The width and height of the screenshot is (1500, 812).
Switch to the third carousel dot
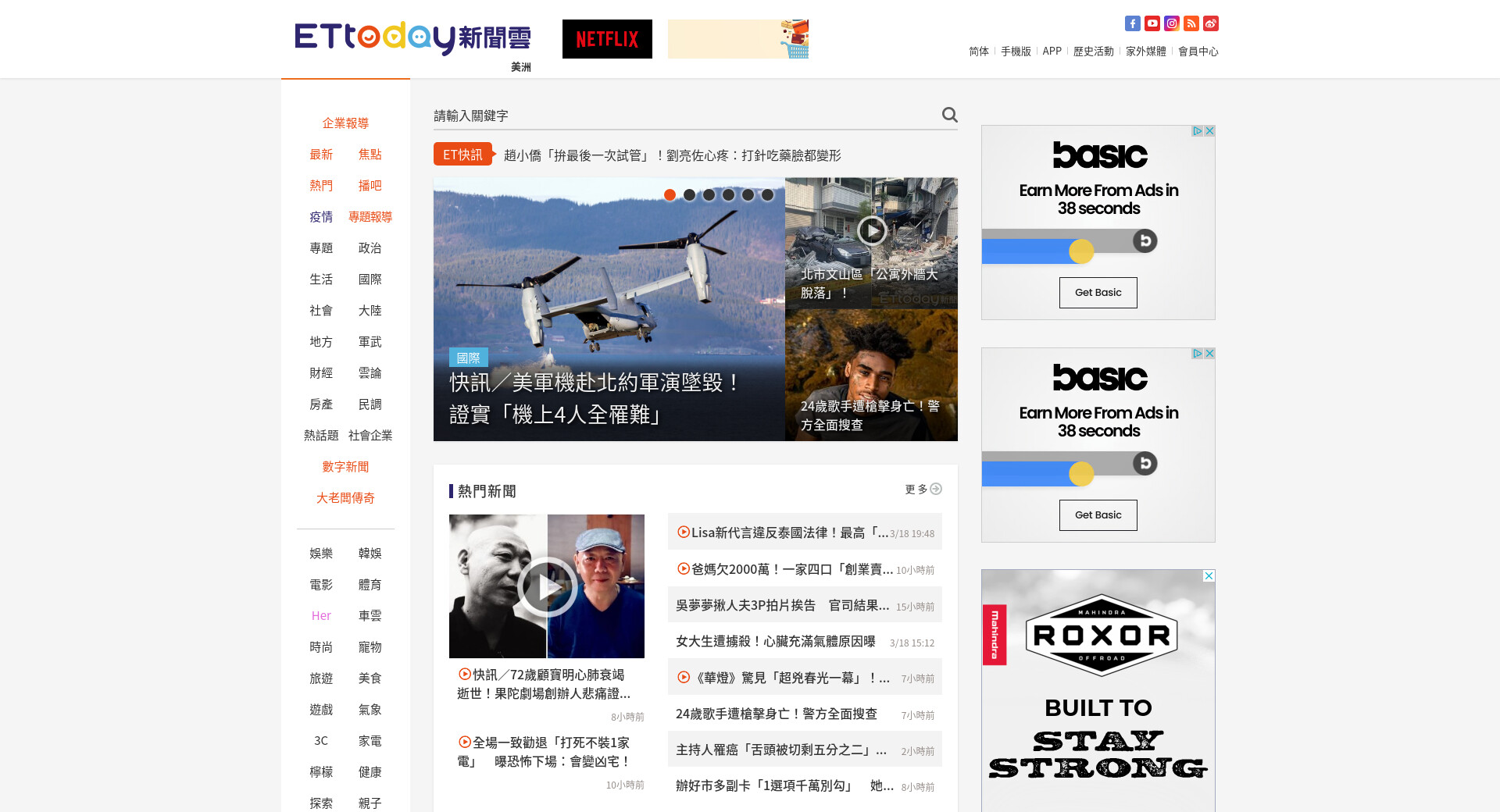click(x=709, y=195)
